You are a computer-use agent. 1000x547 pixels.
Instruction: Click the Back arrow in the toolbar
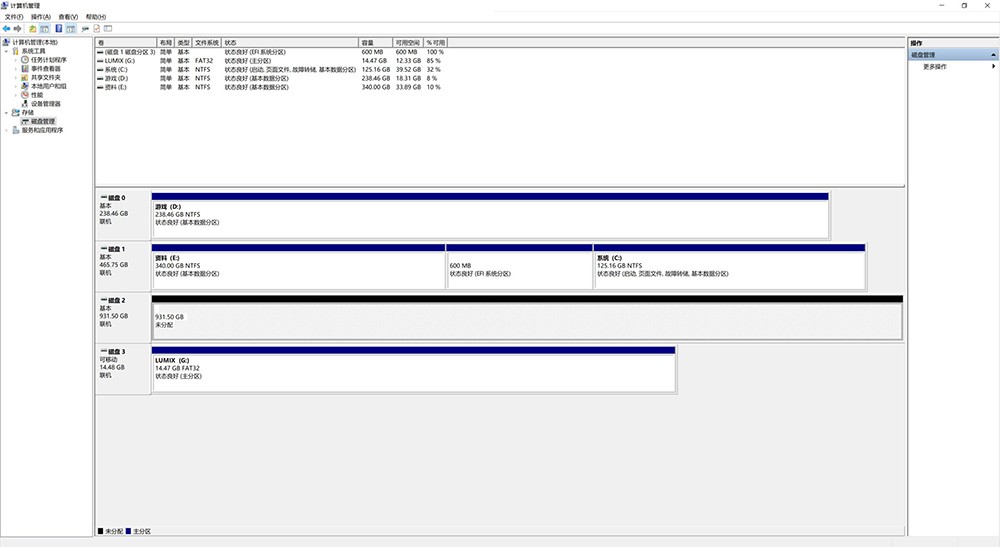(6, 29)
